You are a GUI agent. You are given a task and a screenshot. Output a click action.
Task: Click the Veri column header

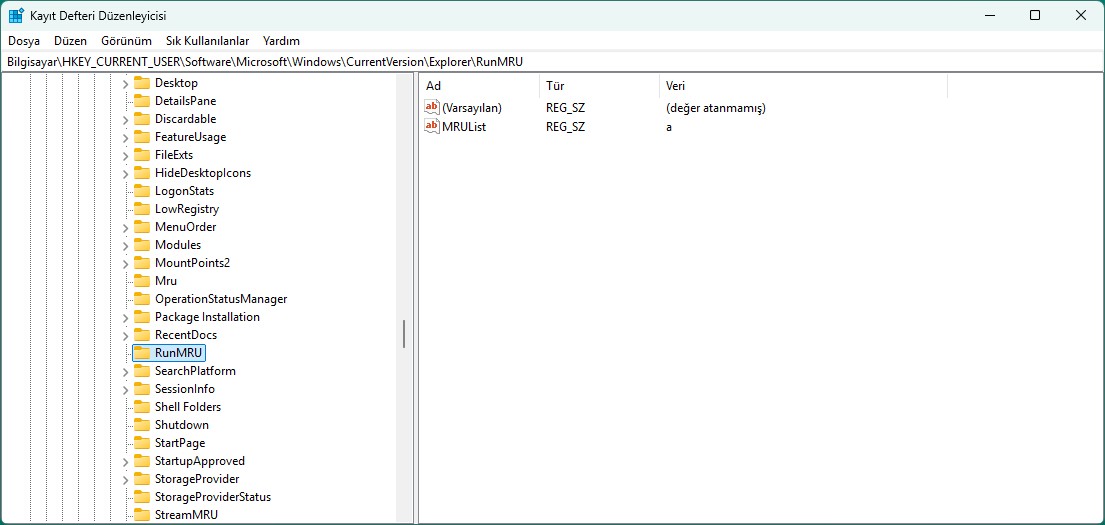(803, 86)
